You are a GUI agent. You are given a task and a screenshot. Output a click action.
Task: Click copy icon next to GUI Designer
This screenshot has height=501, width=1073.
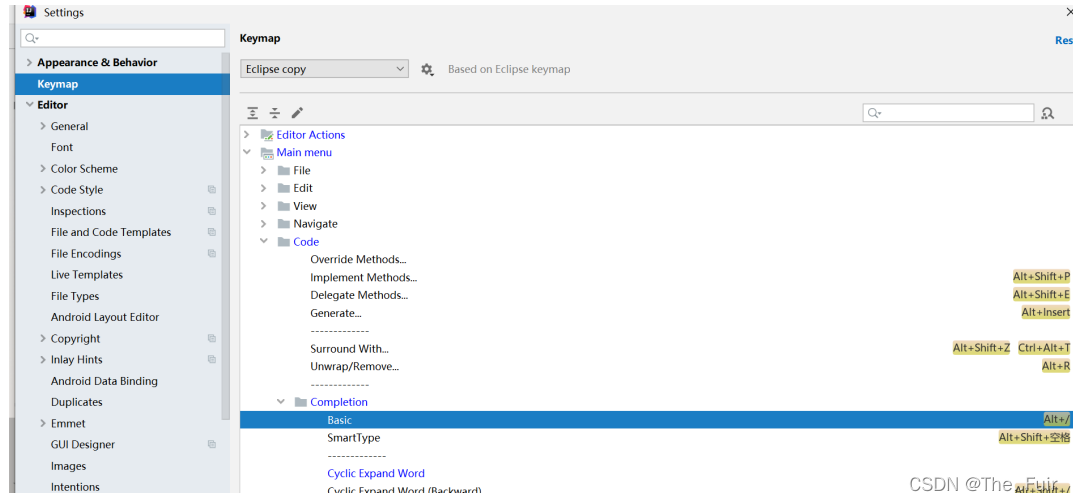[211, 444]
